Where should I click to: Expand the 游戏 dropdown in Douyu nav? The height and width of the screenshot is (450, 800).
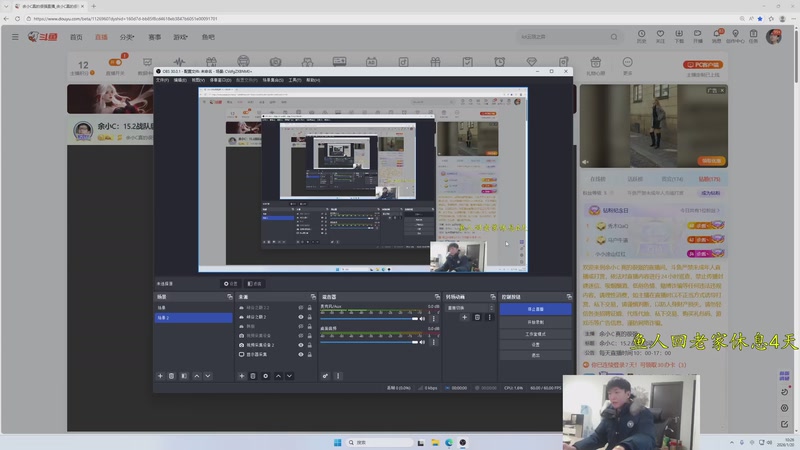pos(181,37)
